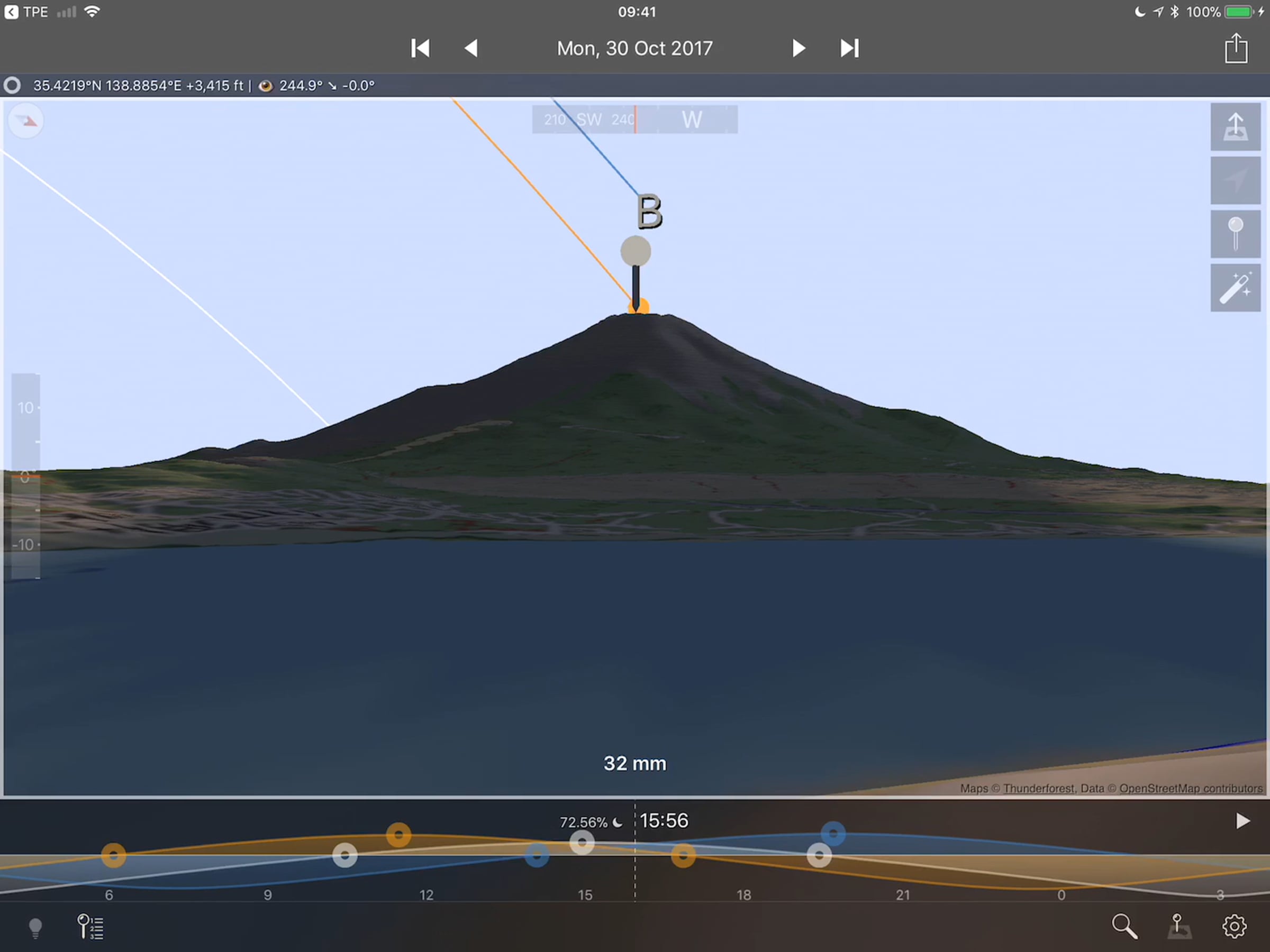Open the magnifier search tool
1270x952 pixels.
point(1123,926)
